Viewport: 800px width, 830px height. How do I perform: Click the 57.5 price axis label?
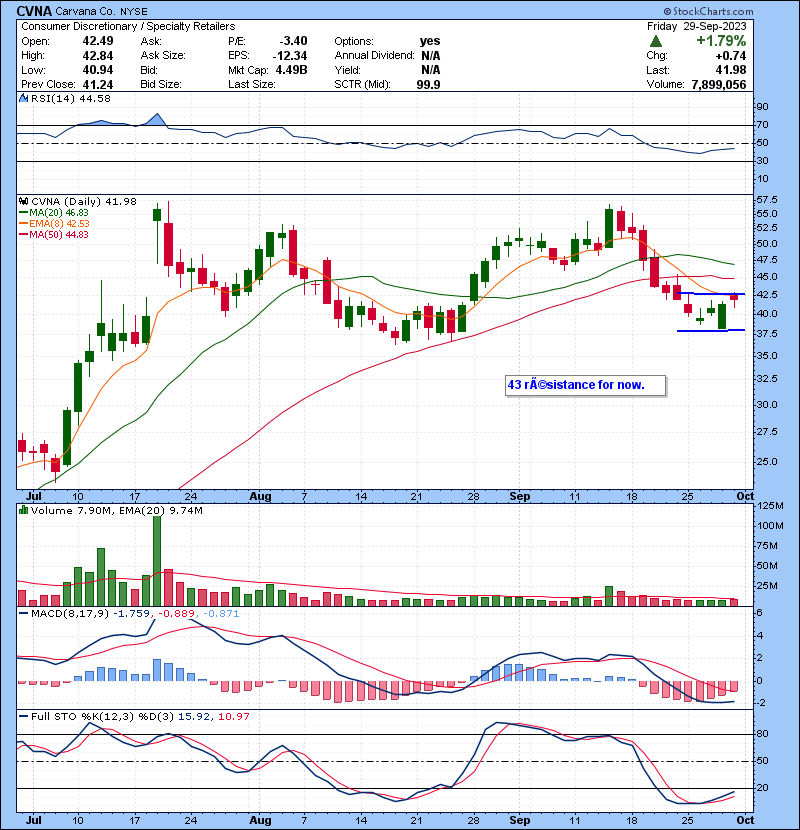tap(767, 200)
